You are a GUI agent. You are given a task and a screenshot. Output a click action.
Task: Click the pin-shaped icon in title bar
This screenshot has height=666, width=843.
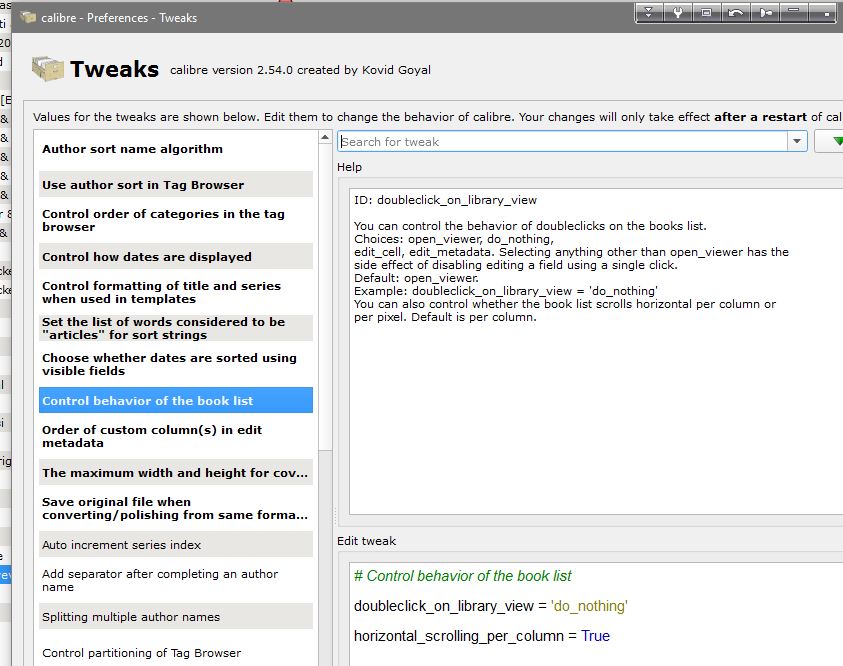(766, 12)
